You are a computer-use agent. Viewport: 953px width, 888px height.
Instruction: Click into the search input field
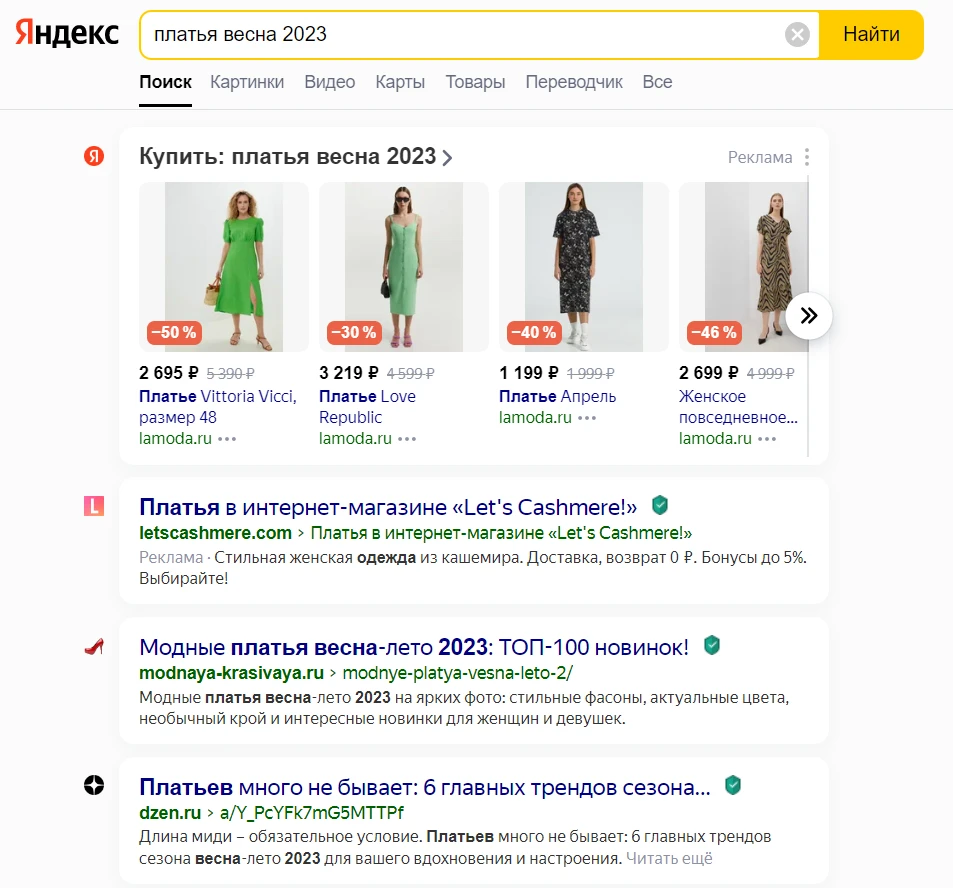pyautogui.click(x=460, y=35)
